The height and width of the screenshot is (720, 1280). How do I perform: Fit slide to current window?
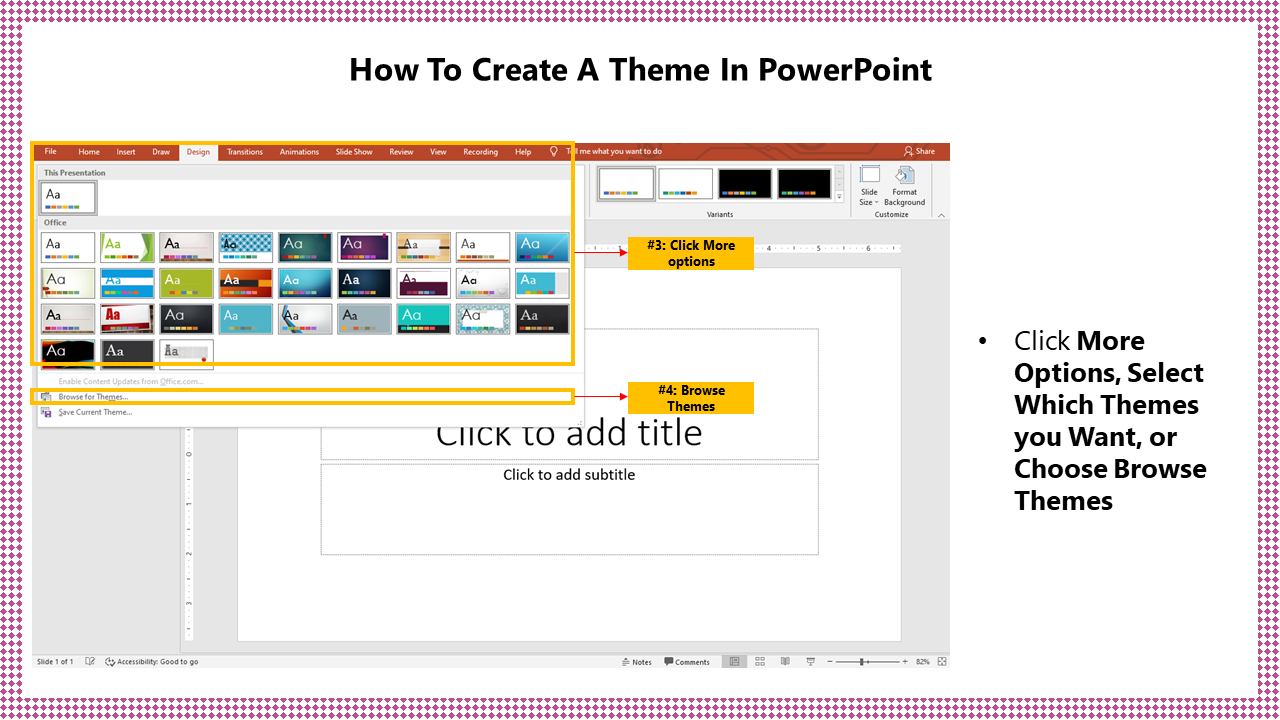[x=942, y=662]
